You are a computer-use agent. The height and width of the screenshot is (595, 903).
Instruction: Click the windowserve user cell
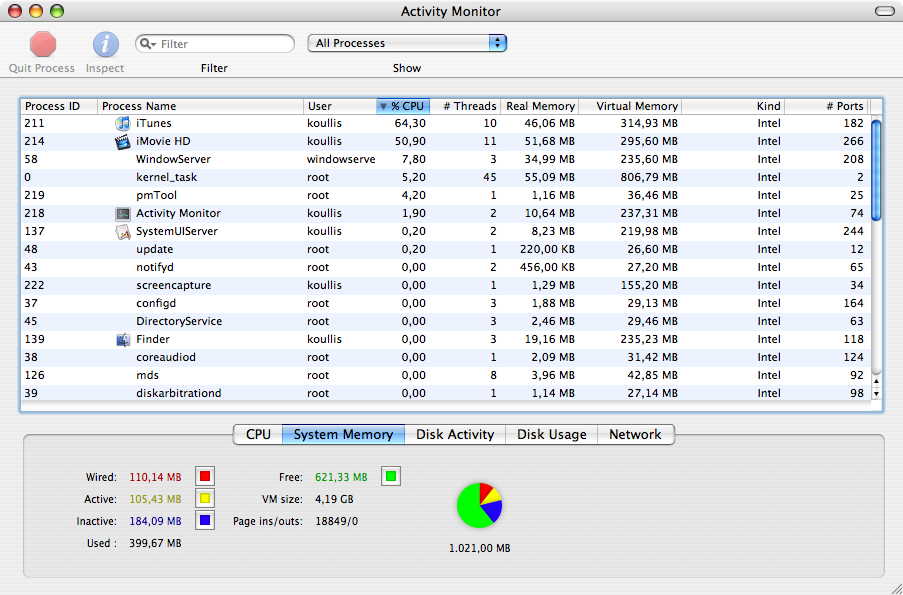(x=341, y=160)
